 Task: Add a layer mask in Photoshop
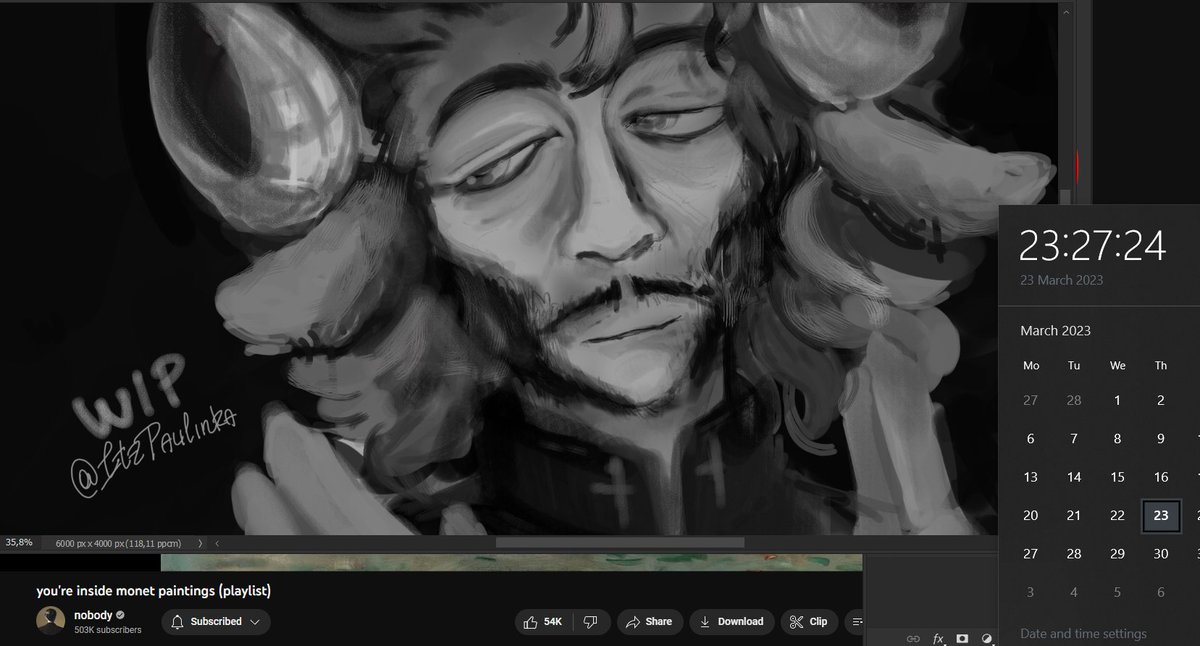point(962,638)
